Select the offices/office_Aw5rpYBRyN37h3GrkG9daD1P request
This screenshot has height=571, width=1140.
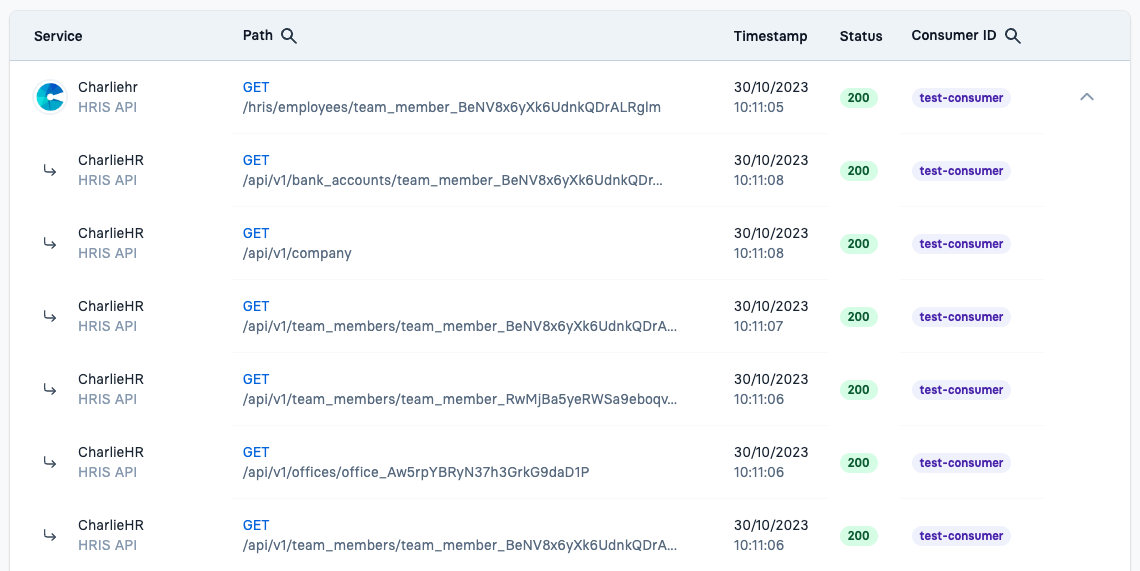click(416, 472)
